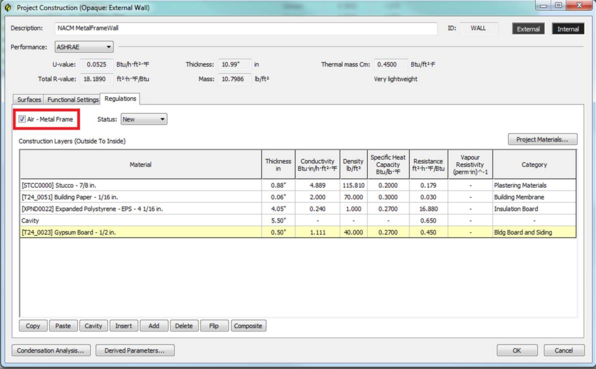Select the Cavity material row
The height and width of the screenshot is (369, 596).
[298, 220]
